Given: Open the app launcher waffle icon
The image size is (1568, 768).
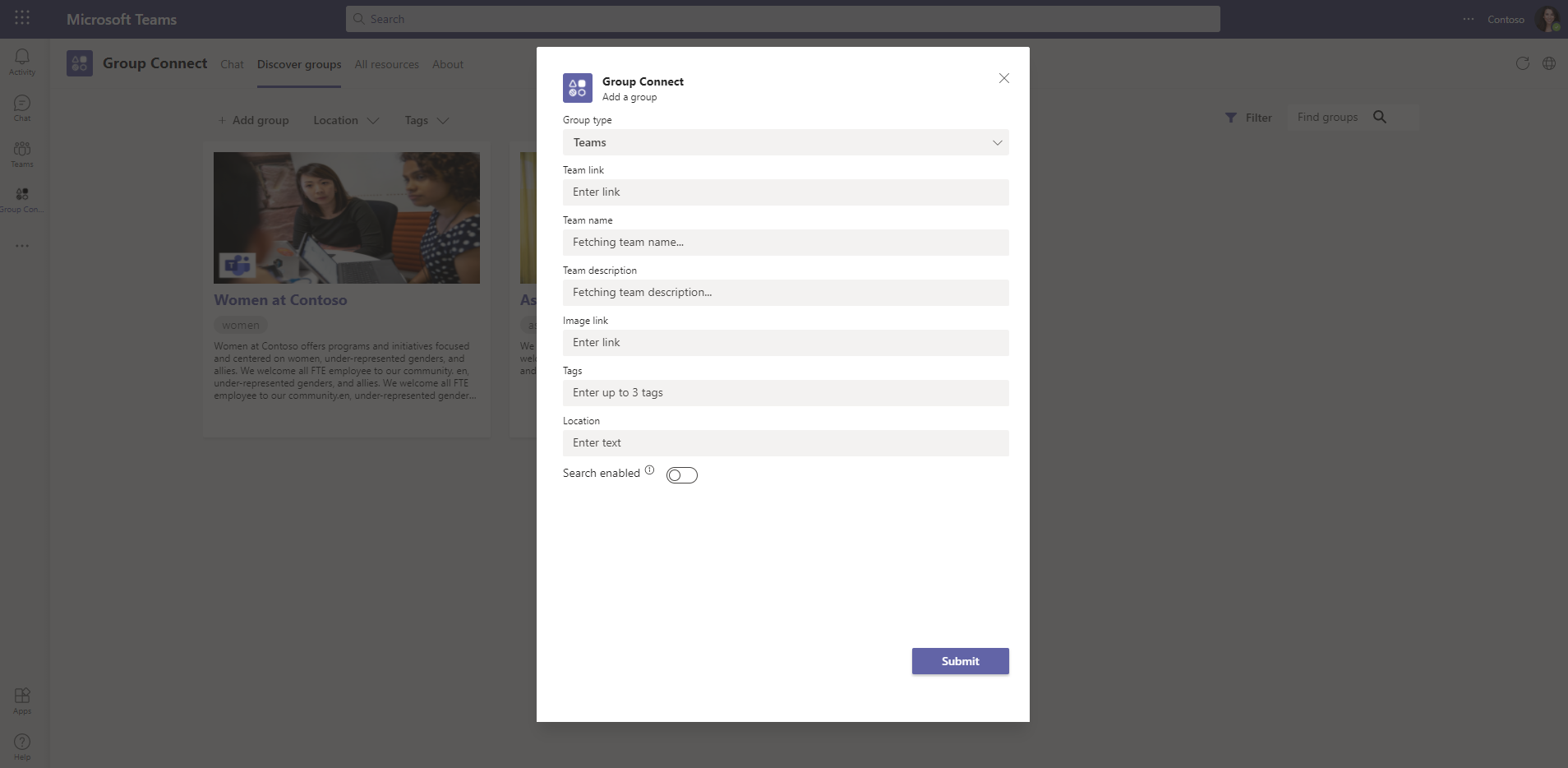Looking at the screenshot, I should [22, 17].
